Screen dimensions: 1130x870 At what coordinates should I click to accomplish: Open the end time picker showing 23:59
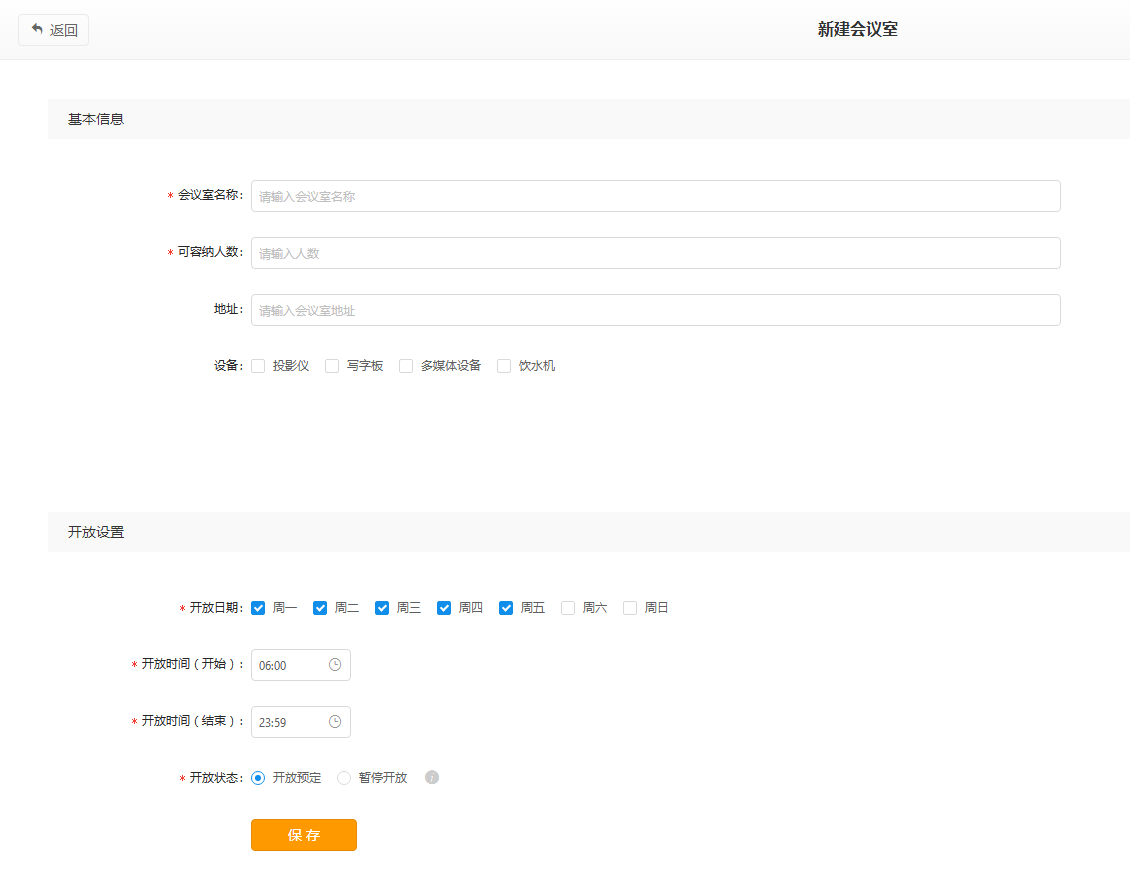tap(290, 722)
